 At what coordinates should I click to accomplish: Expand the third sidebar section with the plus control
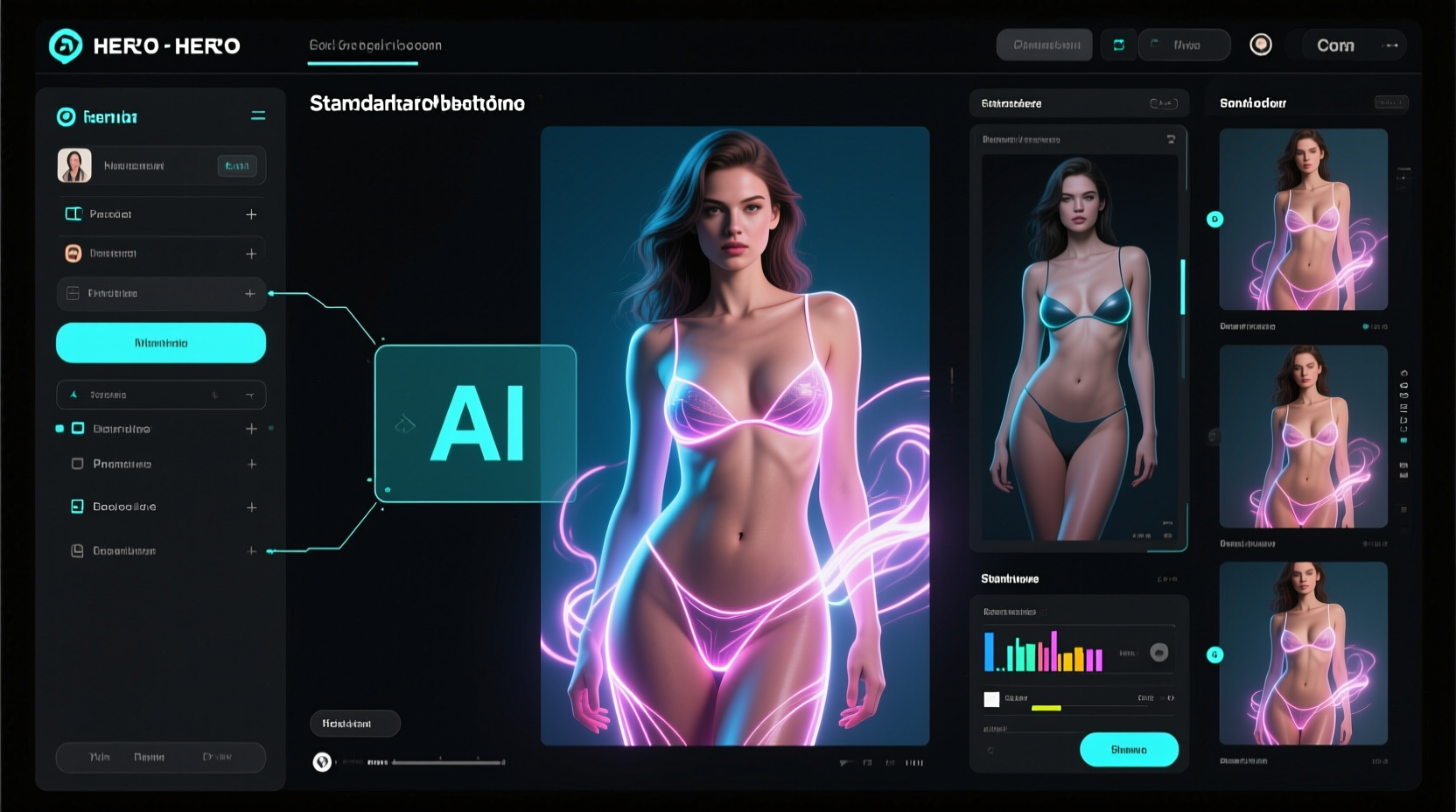pyautogui.click(x=250, y=293)
